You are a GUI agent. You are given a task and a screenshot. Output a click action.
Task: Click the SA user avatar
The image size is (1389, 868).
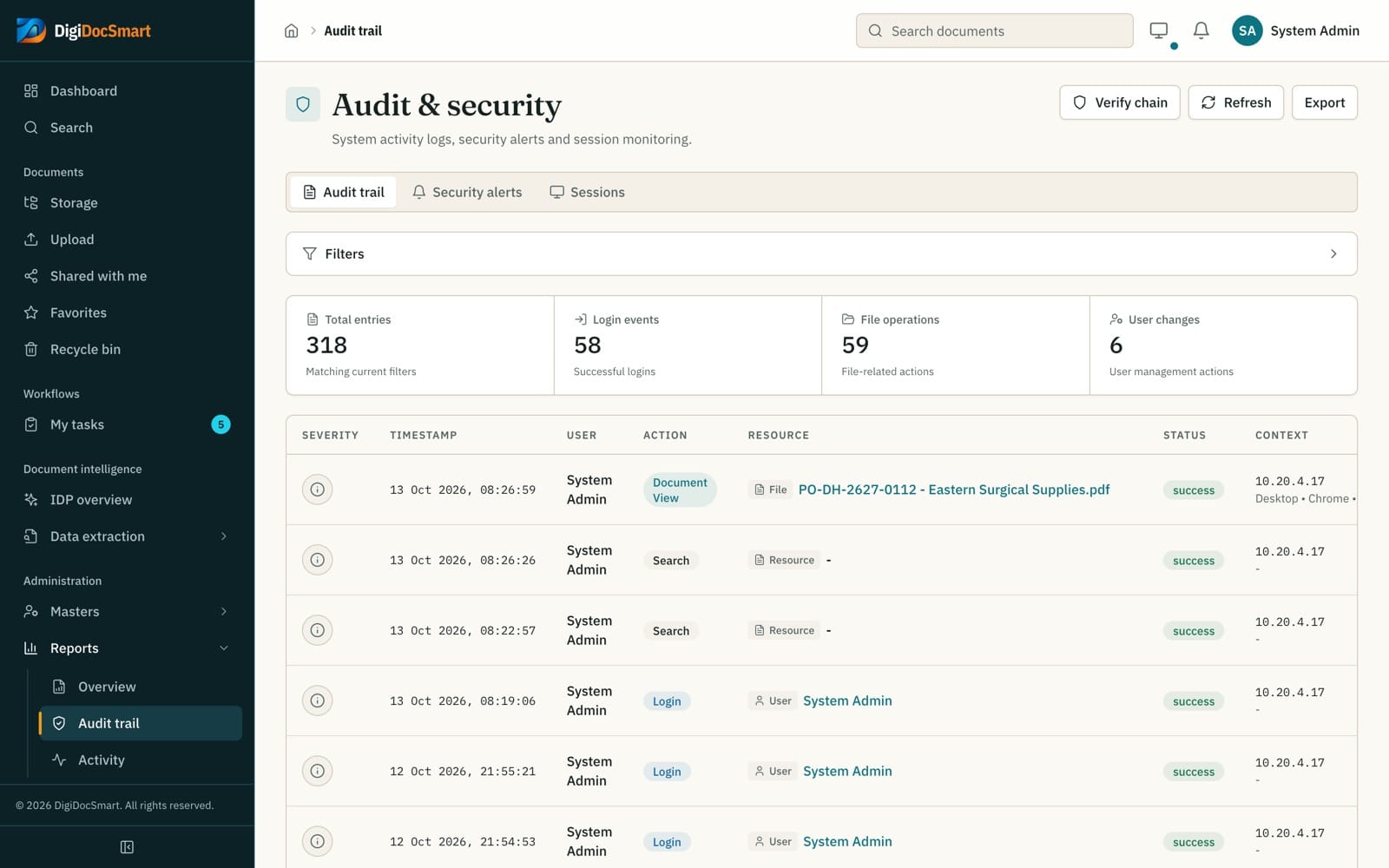(1247, 30)
